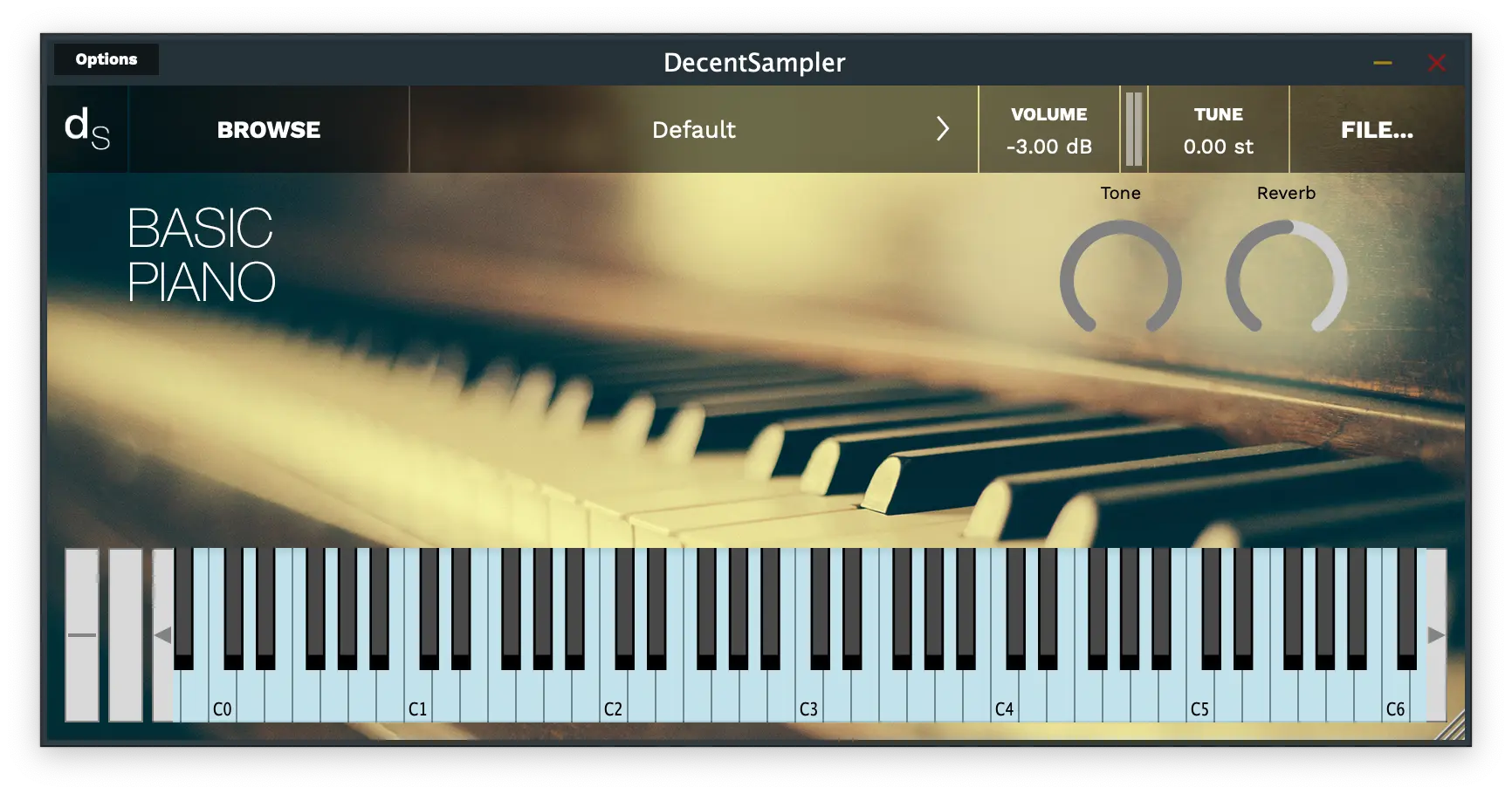Click the DecentSampler dS logo icon
The width and height of the screenshot is (1512, 794).
tap(87, 129)
